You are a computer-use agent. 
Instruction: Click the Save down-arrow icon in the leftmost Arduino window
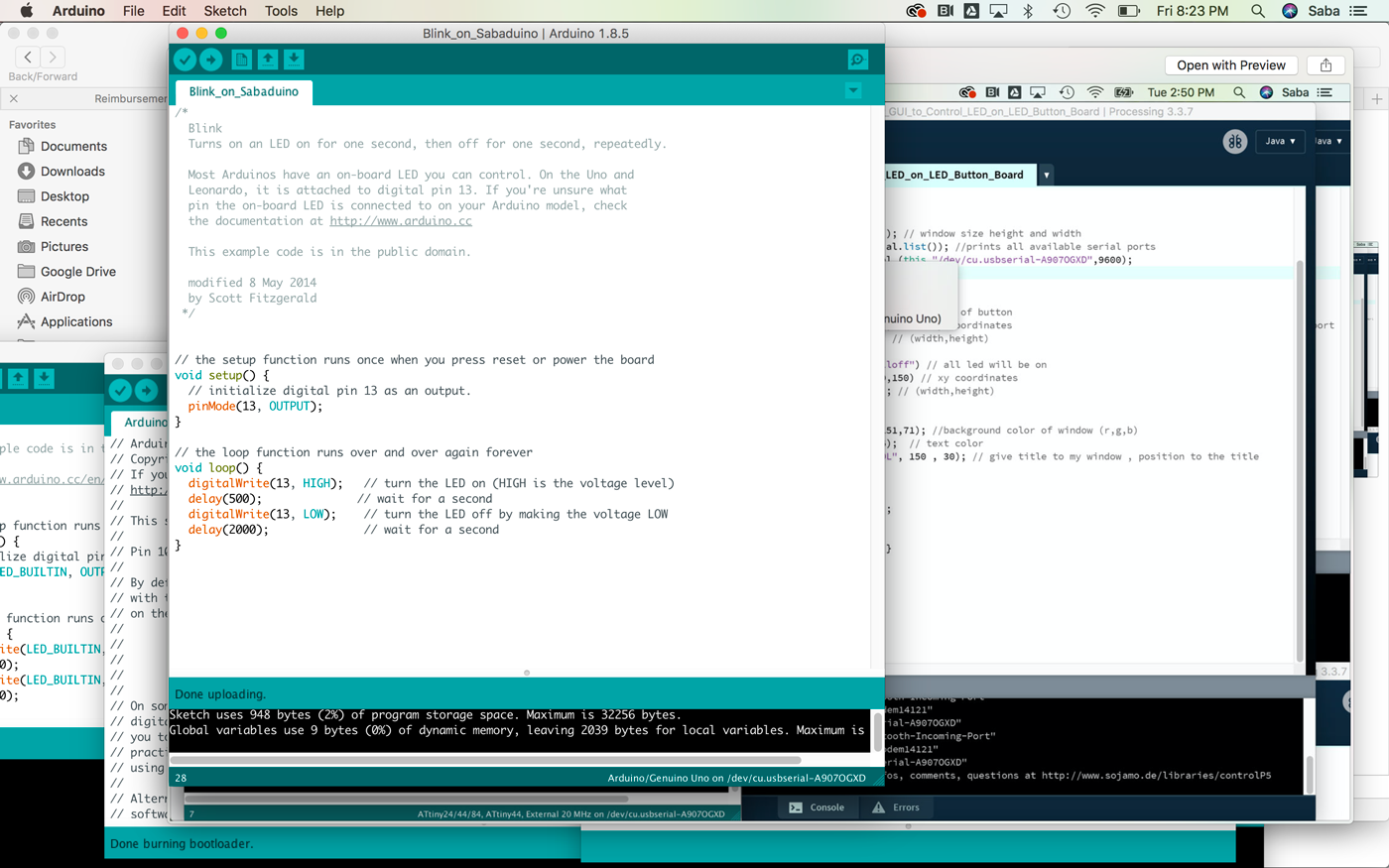(44, 378)
